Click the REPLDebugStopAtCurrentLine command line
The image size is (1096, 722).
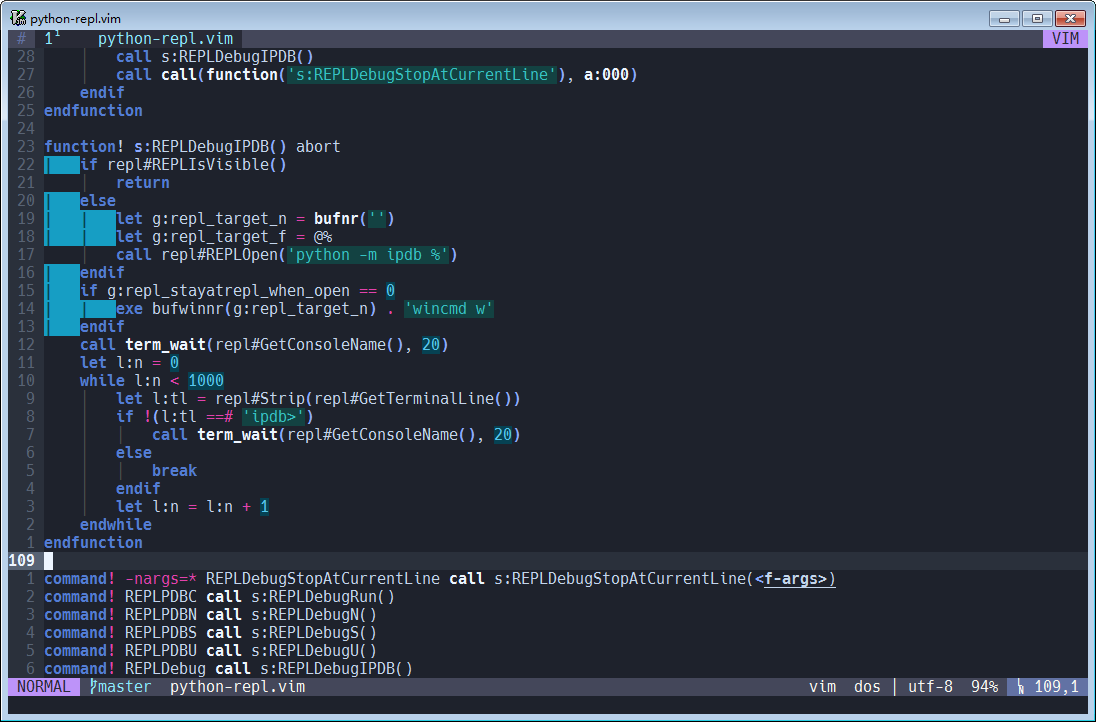coord(440,579)
